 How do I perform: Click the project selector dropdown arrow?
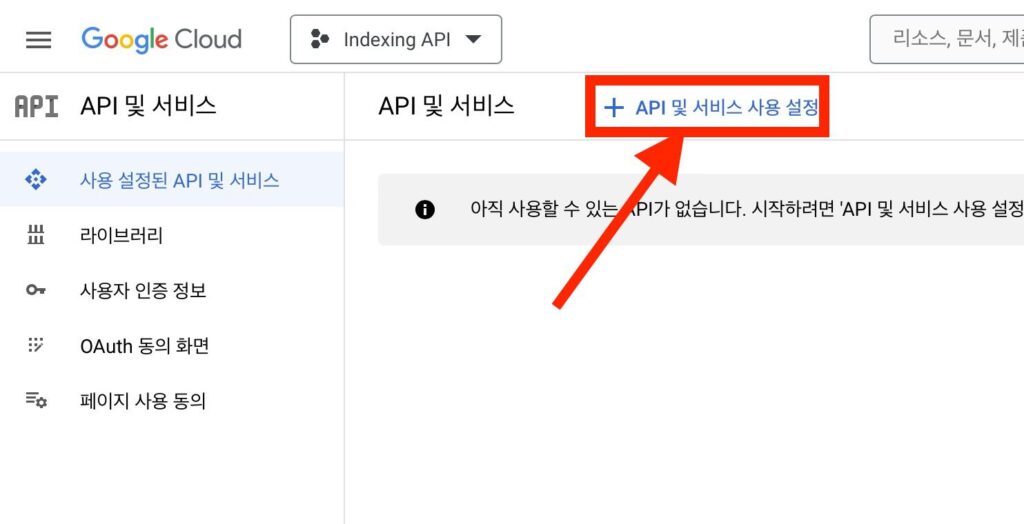(474, 40)
